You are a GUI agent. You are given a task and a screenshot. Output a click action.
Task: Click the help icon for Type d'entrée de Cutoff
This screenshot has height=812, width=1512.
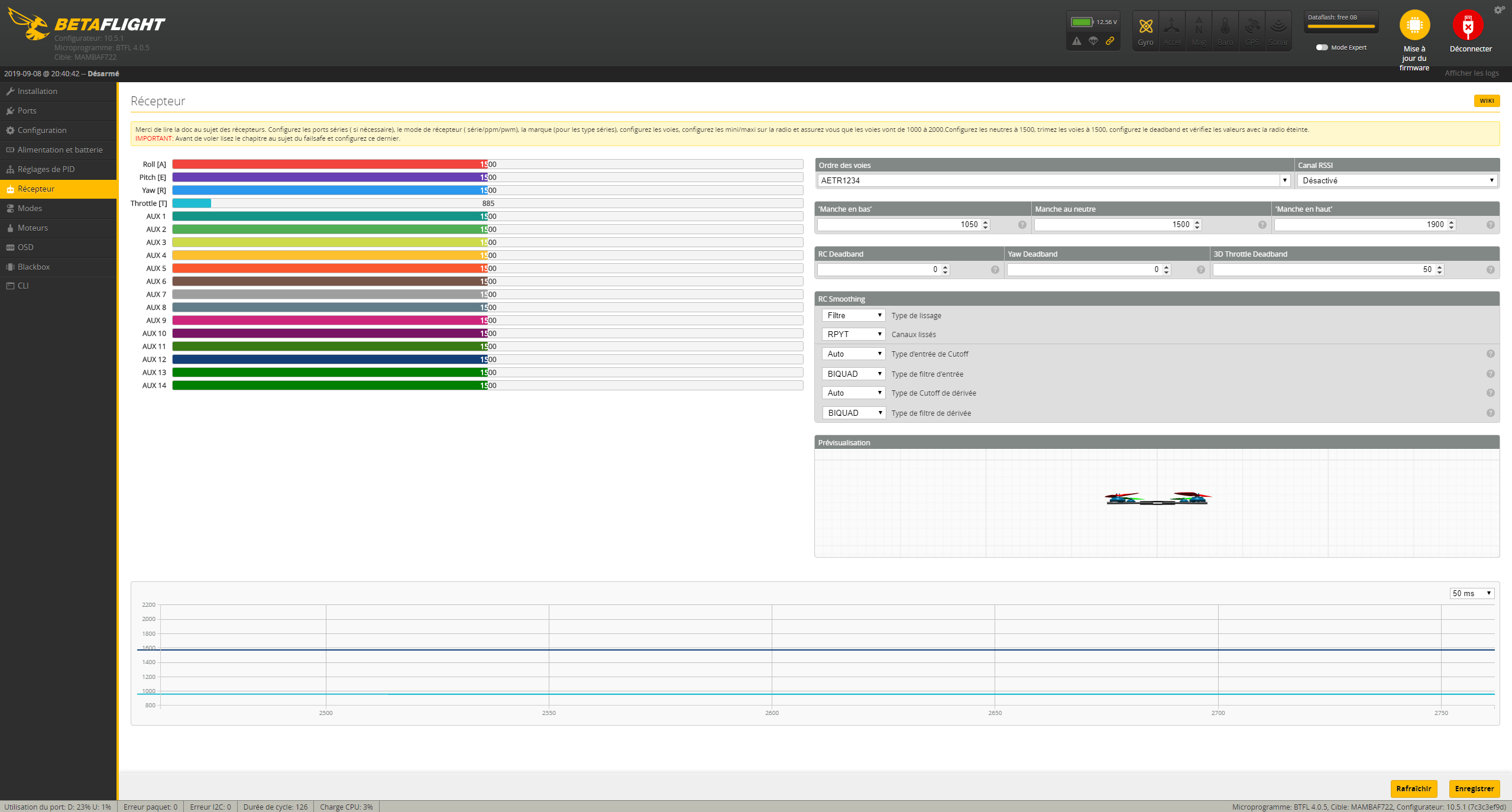[1490, 354]
